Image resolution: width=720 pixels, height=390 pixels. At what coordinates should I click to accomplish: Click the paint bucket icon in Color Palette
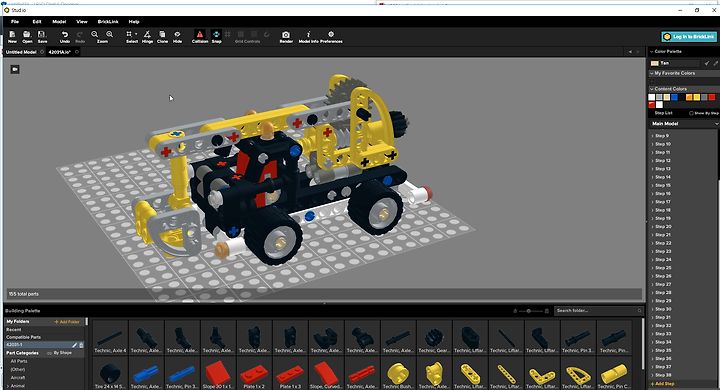pos(707,63)
